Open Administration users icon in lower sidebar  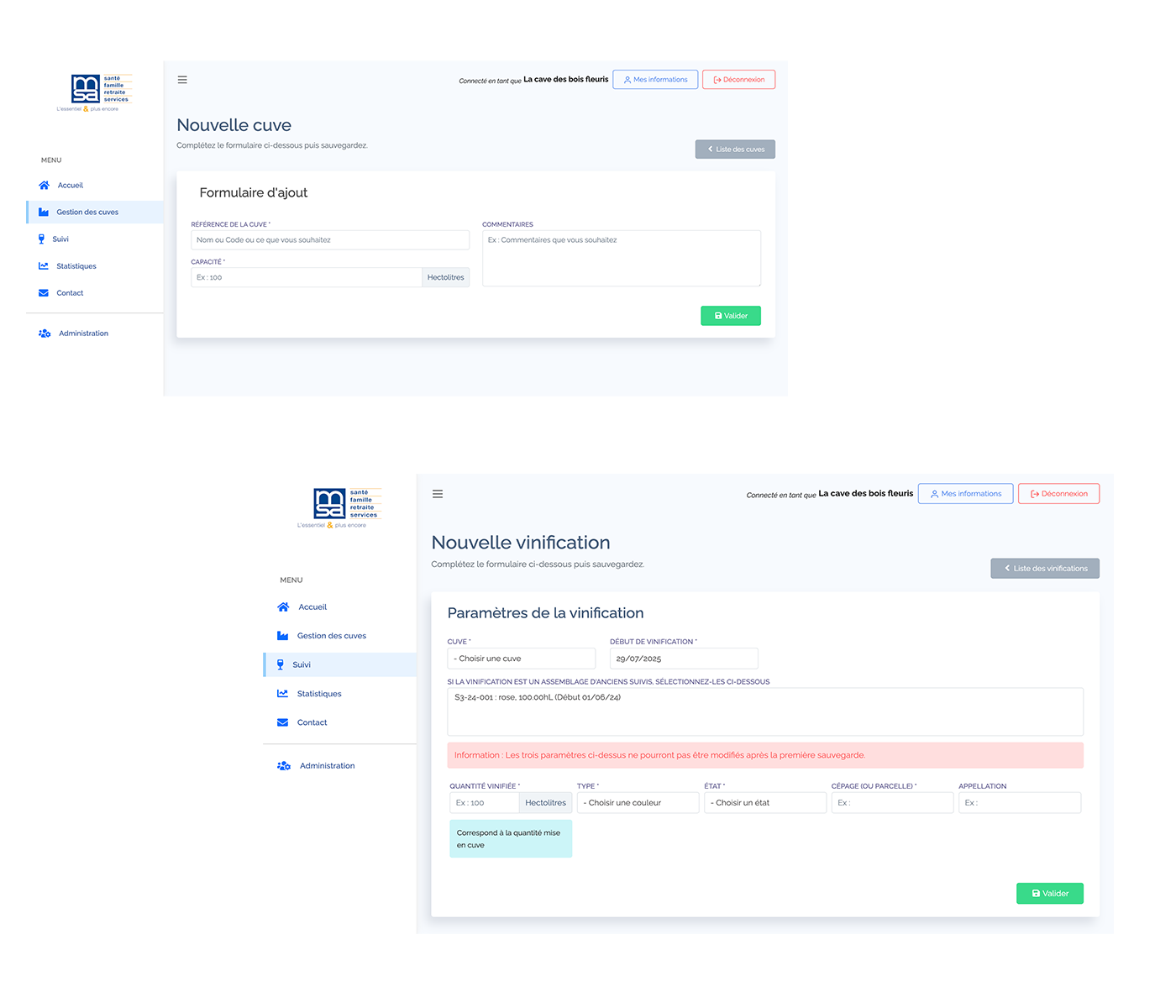[284, 766]
